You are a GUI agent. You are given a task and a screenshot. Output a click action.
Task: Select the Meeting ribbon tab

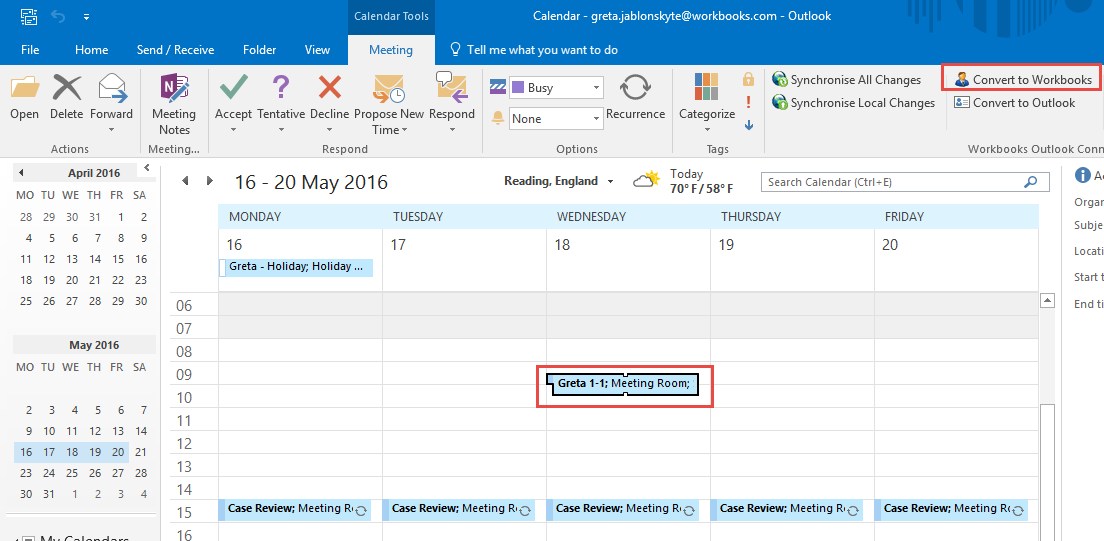click(391, 50)
